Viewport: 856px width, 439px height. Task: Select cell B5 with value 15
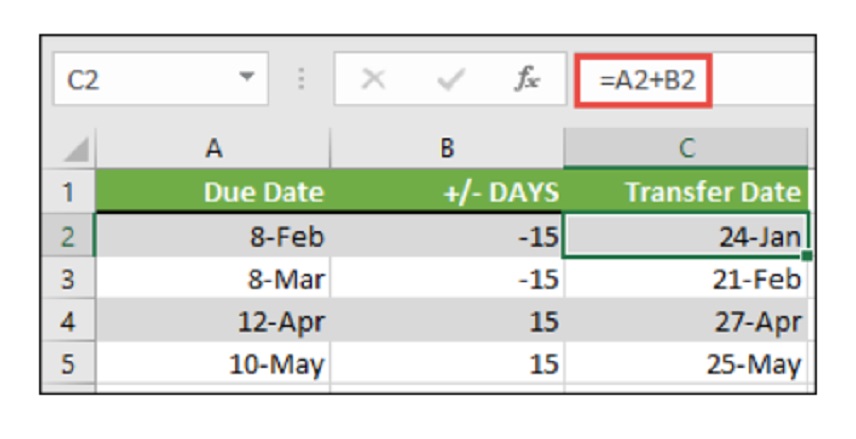447,364
